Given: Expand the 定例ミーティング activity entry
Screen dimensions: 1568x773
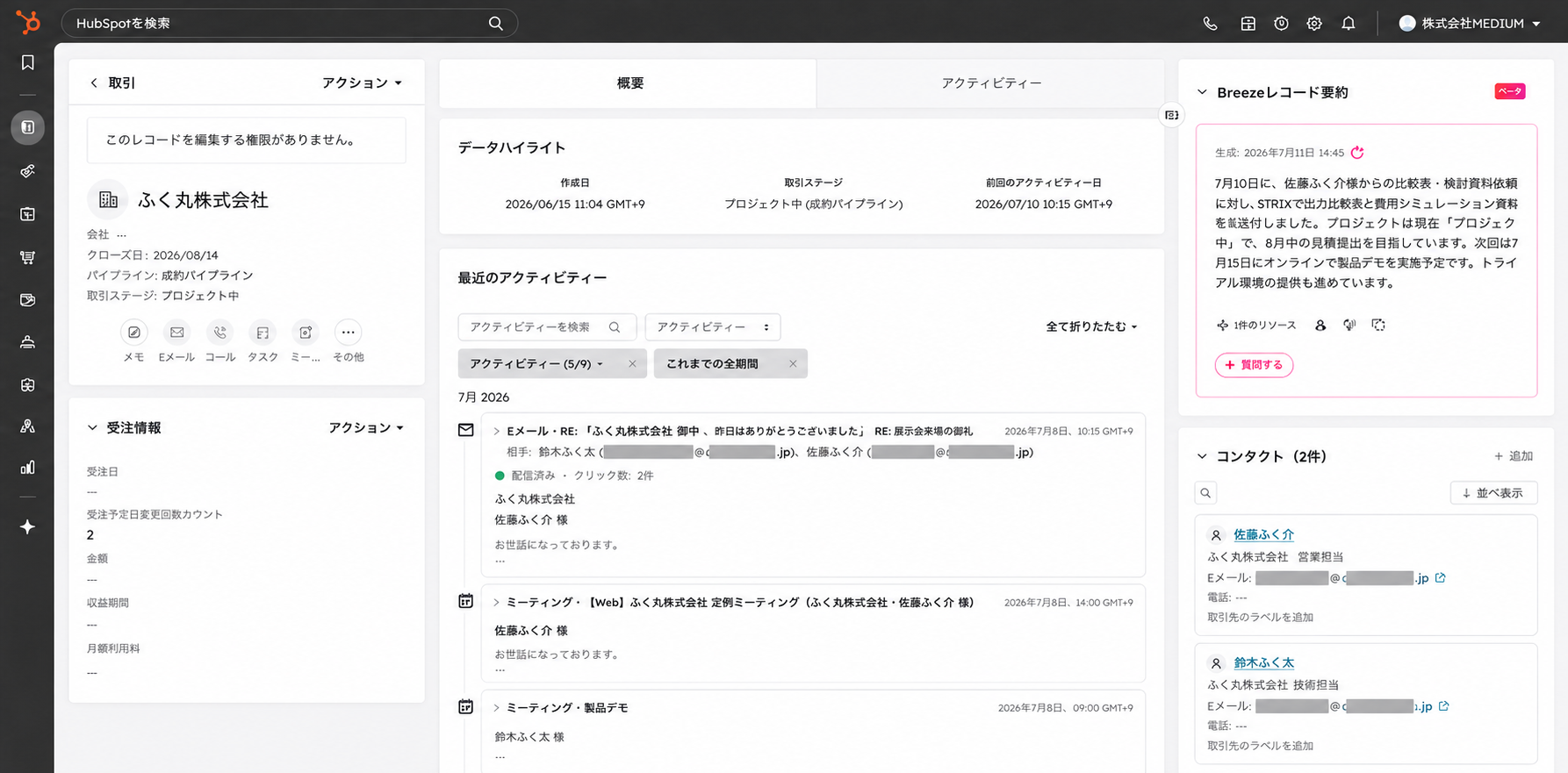Looking at the screenshot, I should click(x=496, y=603).
